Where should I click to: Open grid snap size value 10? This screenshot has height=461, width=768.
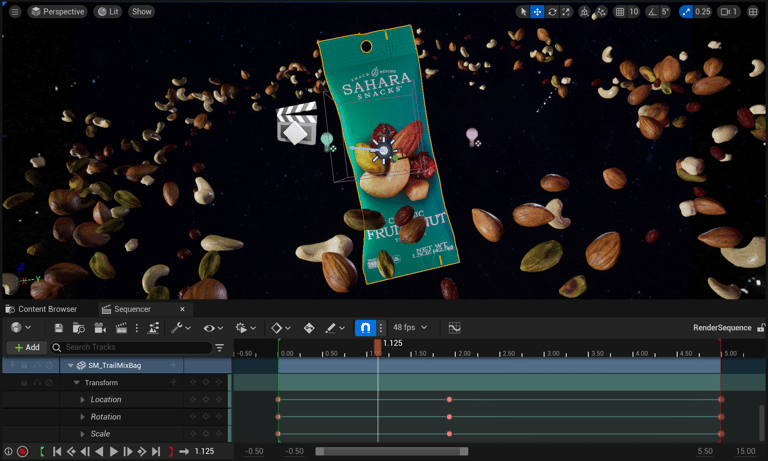[634, 12]
